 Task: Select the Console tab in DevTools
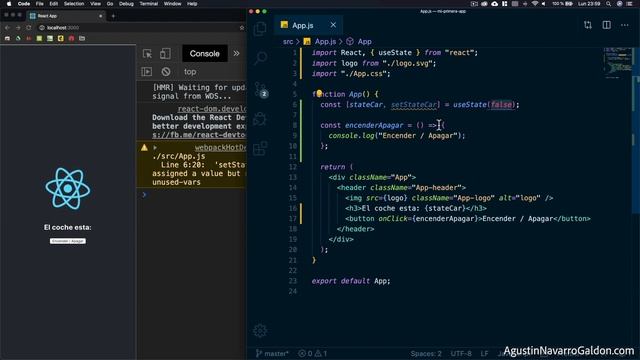[204, 53]
